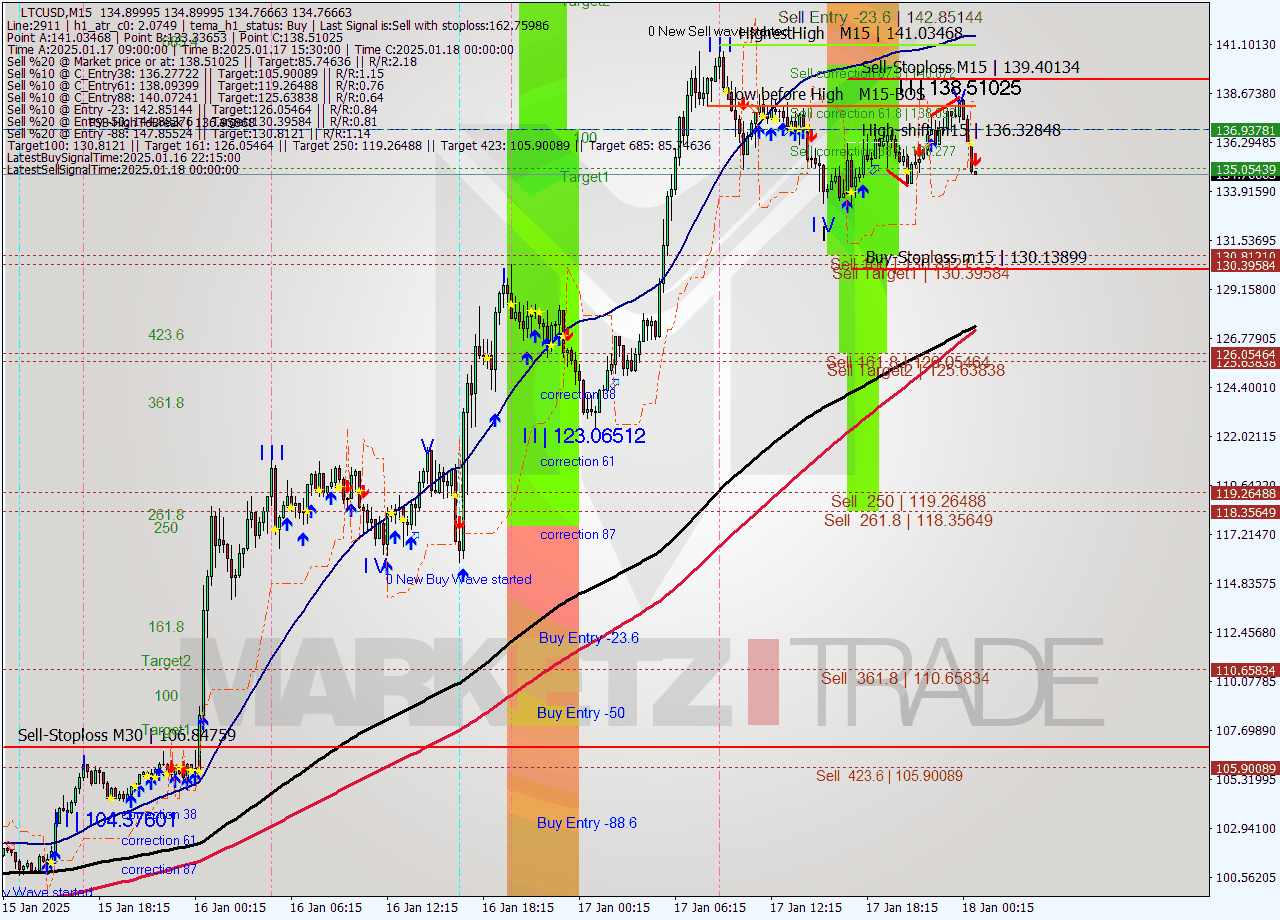Screen dimensions: 1280x920
Task: Click the '0 New Sell wave started' label
Action: coord(720,32)
